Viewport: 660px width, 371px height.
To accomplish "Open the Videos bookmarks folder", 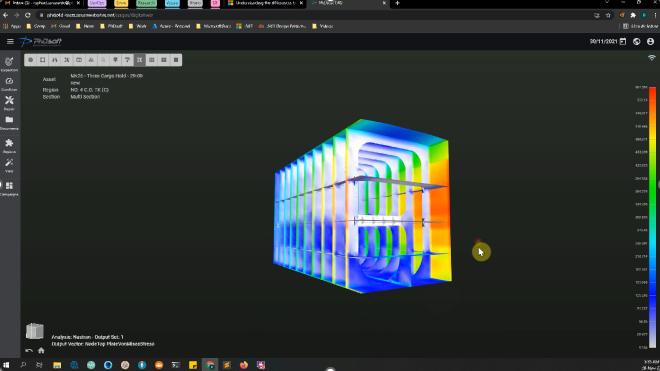I will [x=322, y=26].
